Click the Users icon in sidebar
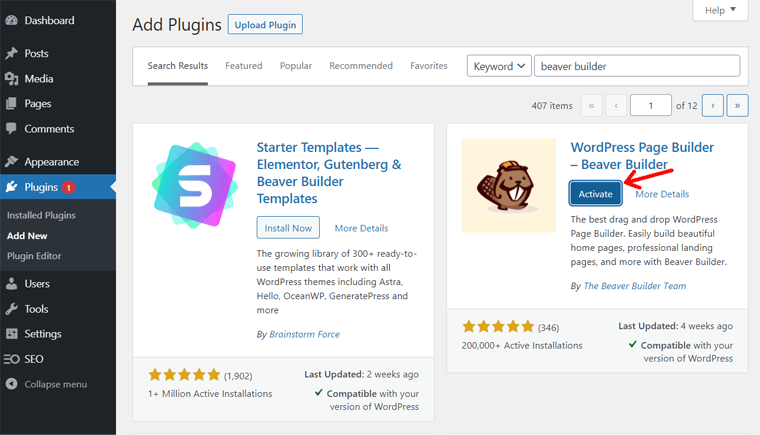Image resolution: width=760 pixels, height=435 pixels. (12, 284)
